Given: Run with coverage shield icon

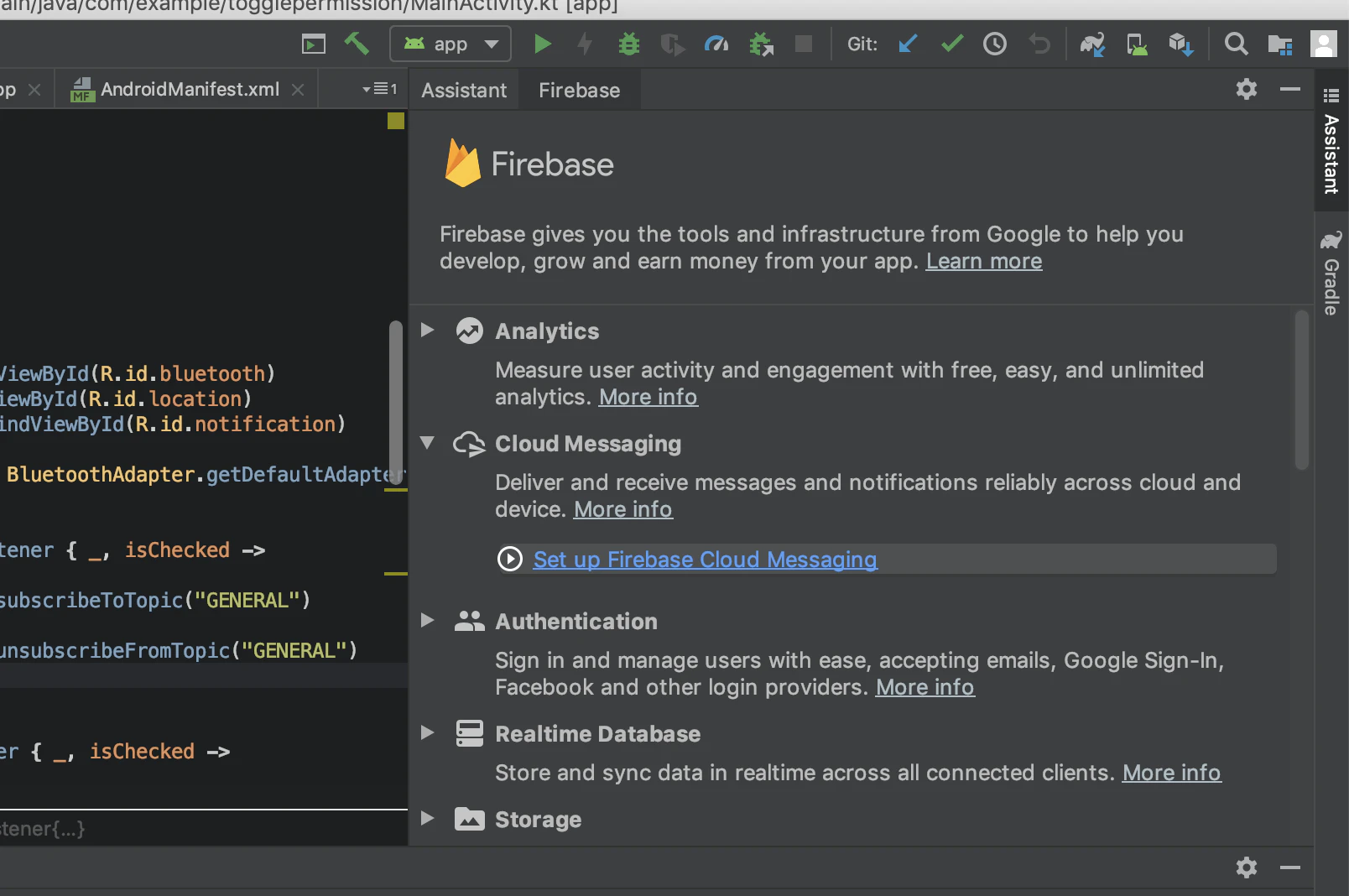Looking at the screenshot, I should [672, 44].
